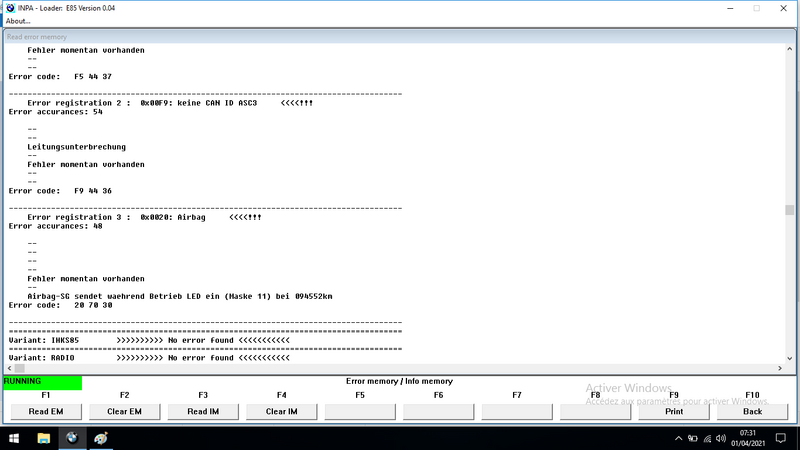Click the empty F5 function button
The height and width of the screenshot is (450, 800).
[360, 411]
